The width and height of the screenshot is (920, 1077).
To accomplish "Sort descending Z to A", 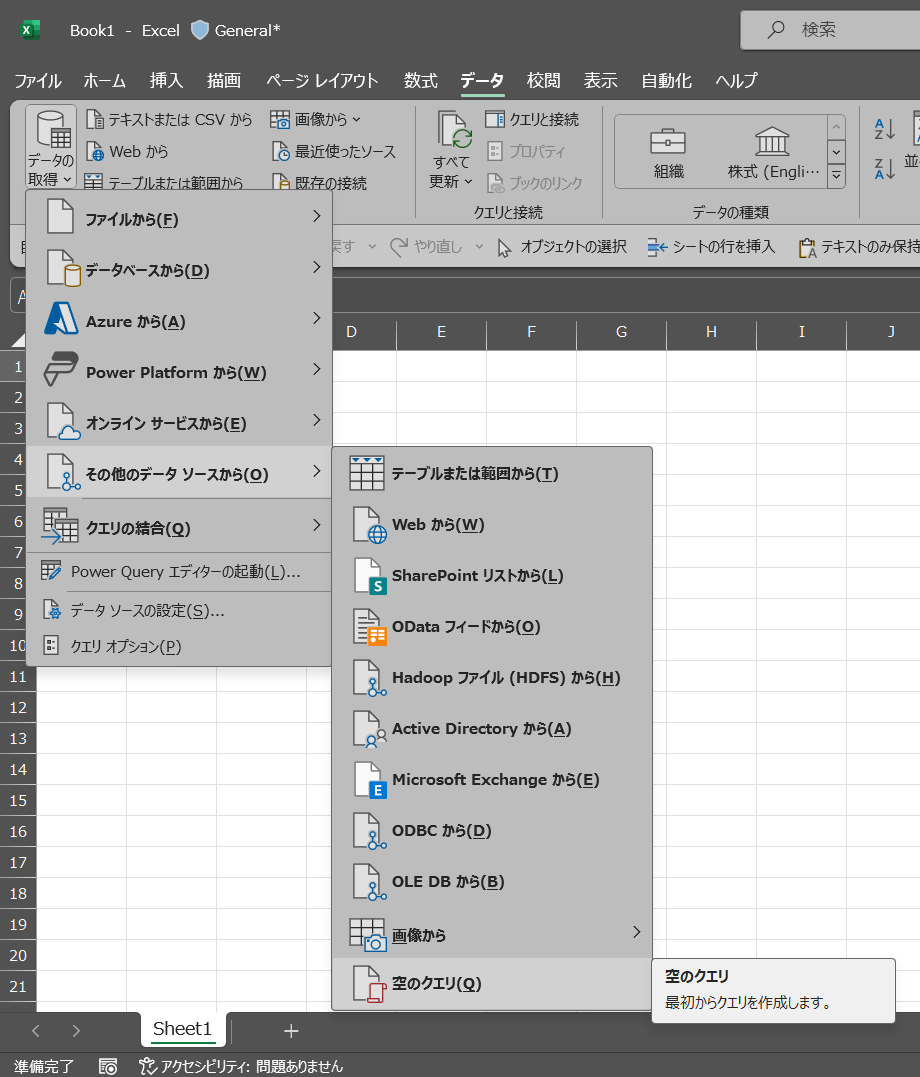I will (x=884, y=168).
